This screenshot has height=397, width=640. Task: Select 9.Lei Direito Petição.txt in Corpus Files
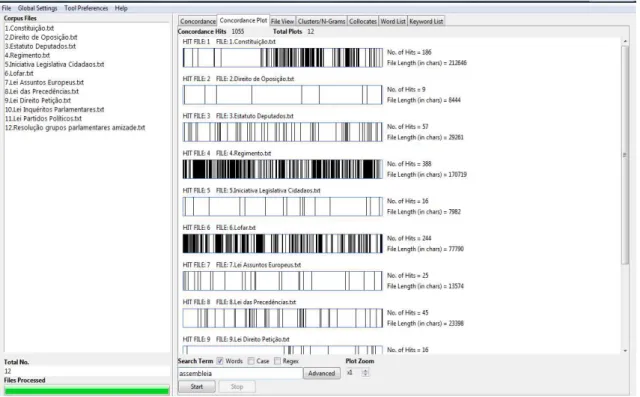(x=38, y=100)
